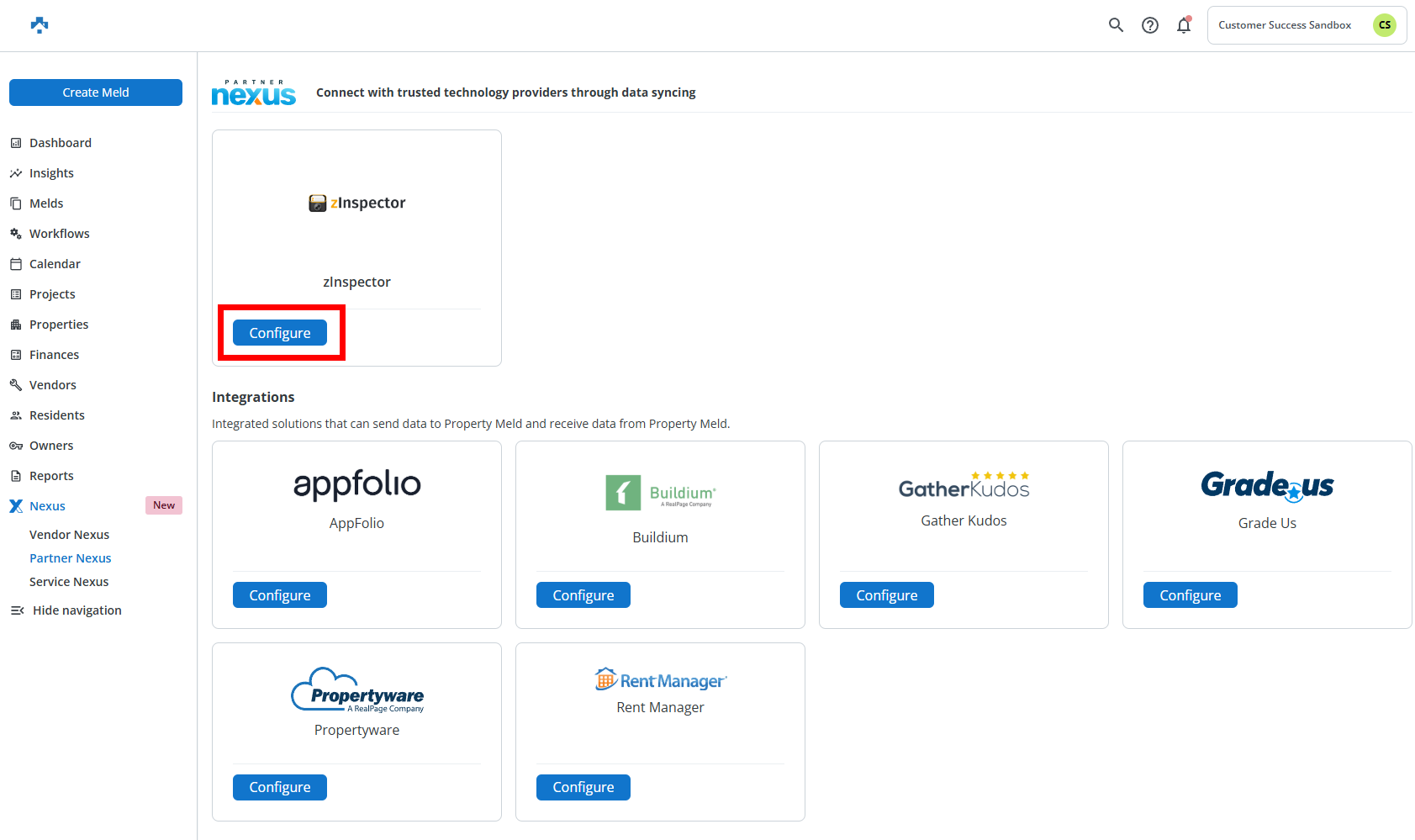This screenshot has width=1415, height=840.
Task: Navigate to Workflows in sidebar
Action: pos(59,234)
